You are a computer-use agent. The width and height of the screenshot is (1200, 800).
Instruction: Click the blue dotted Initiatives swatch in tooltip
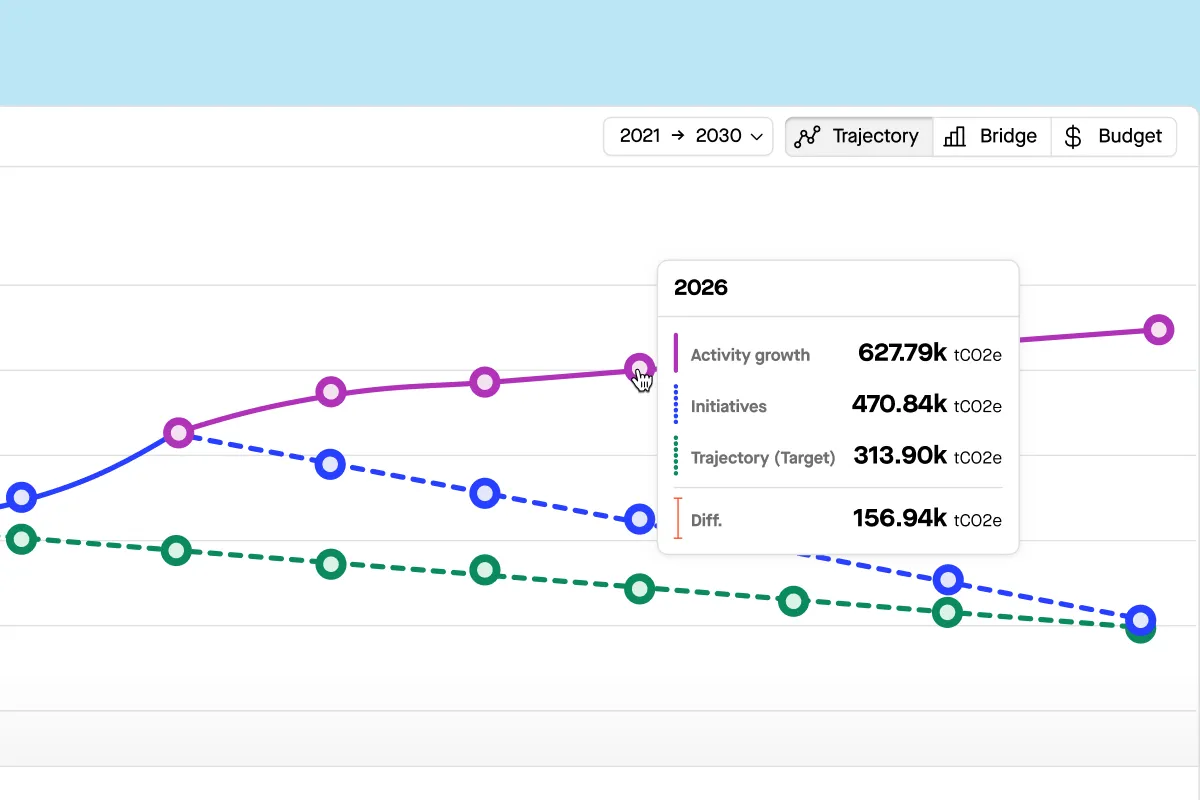coord(677,405)
